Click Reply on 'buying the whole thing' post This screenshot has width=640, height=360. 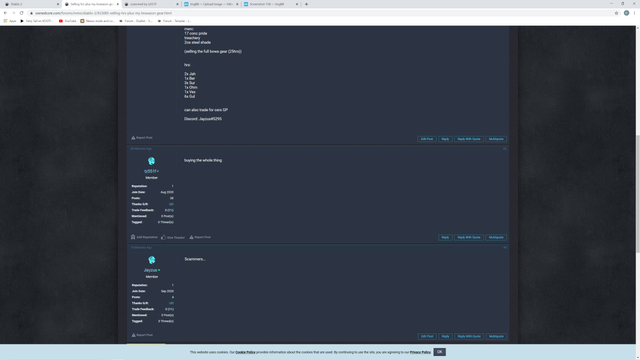[x=445, y=238]
